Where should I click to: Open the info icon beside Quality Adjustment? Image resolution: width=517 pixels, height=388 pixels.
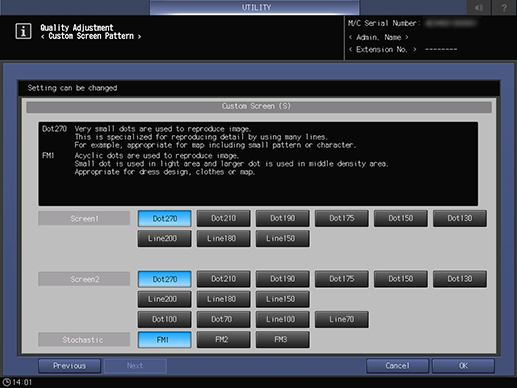click(x=23, y=31)
